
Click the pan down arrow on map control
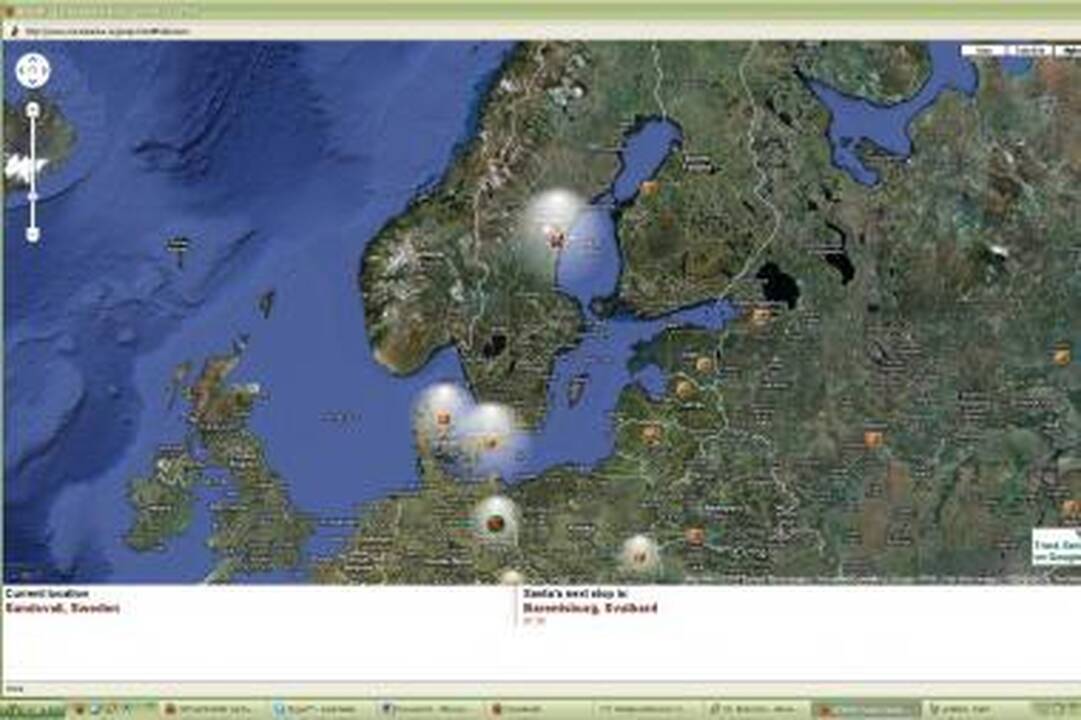pos(32,81)
